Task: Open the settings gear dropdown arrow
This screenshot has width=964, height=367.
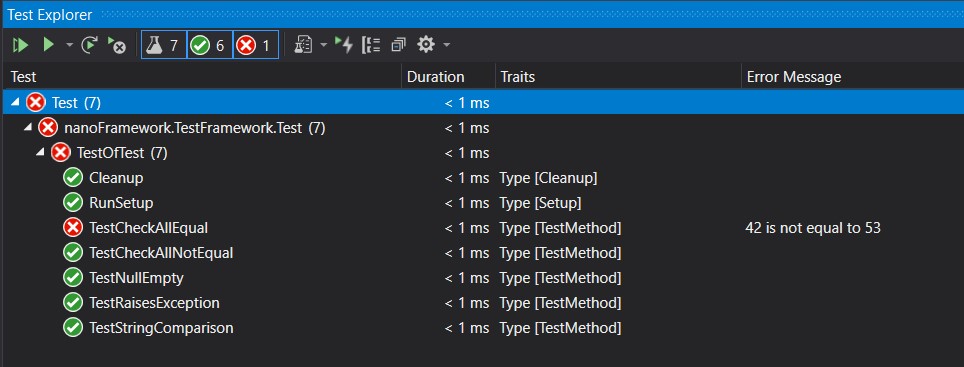Action: pyautogui.click(x=446, y=45)
